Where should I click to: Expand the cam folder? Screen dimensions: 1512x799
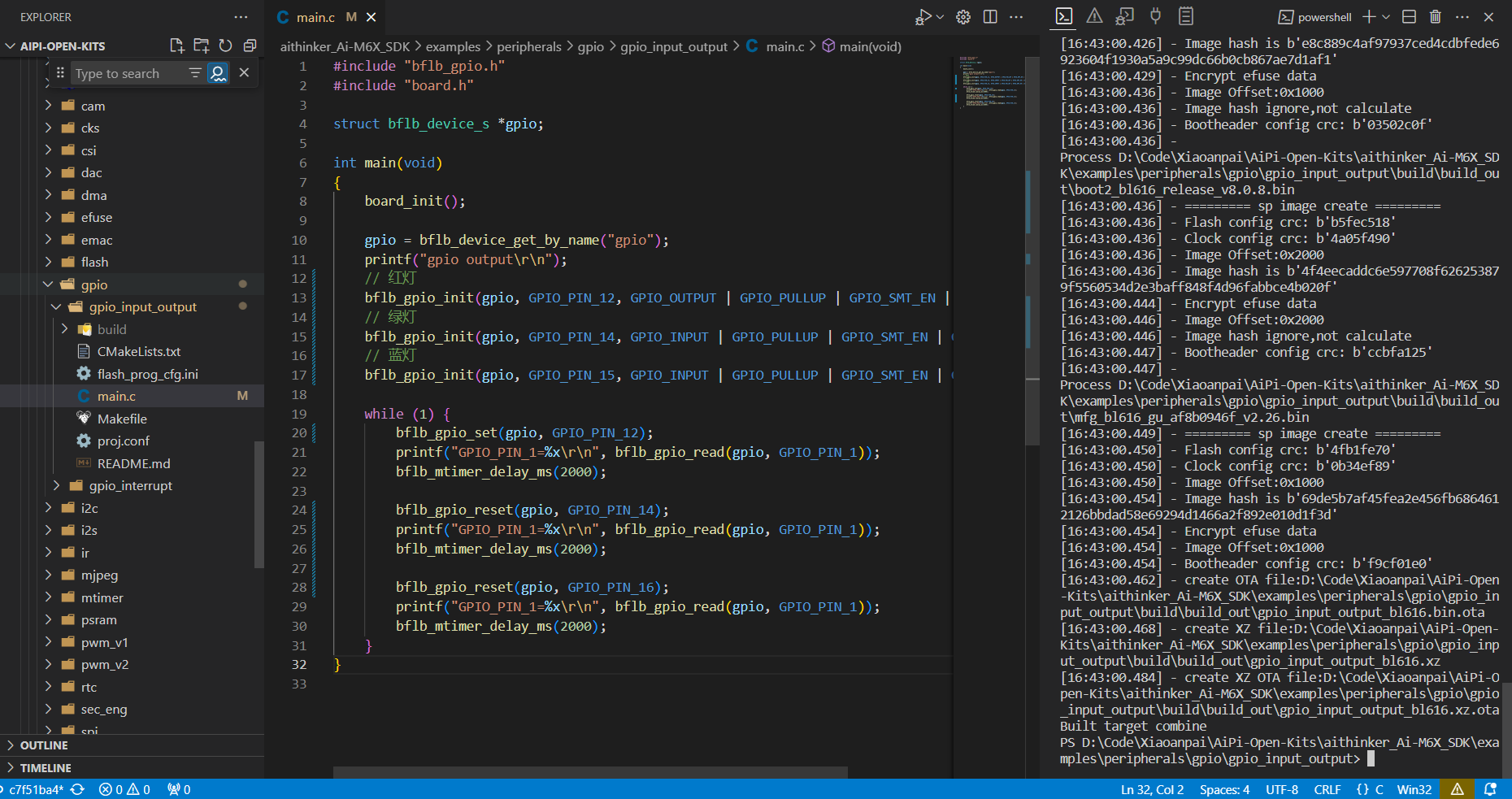click(48, 106)
